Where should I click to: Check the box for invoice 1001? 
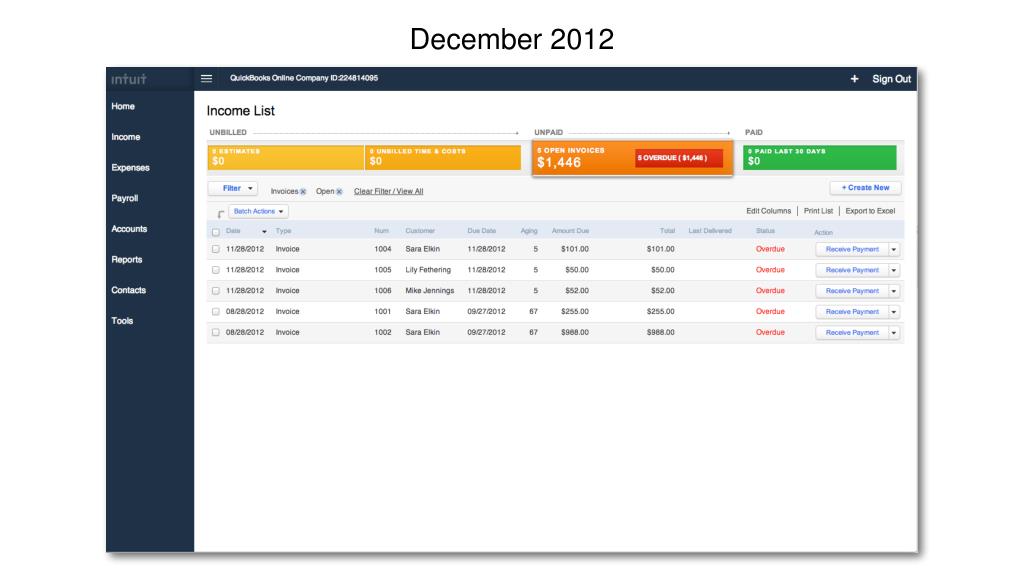pos(216,312)
